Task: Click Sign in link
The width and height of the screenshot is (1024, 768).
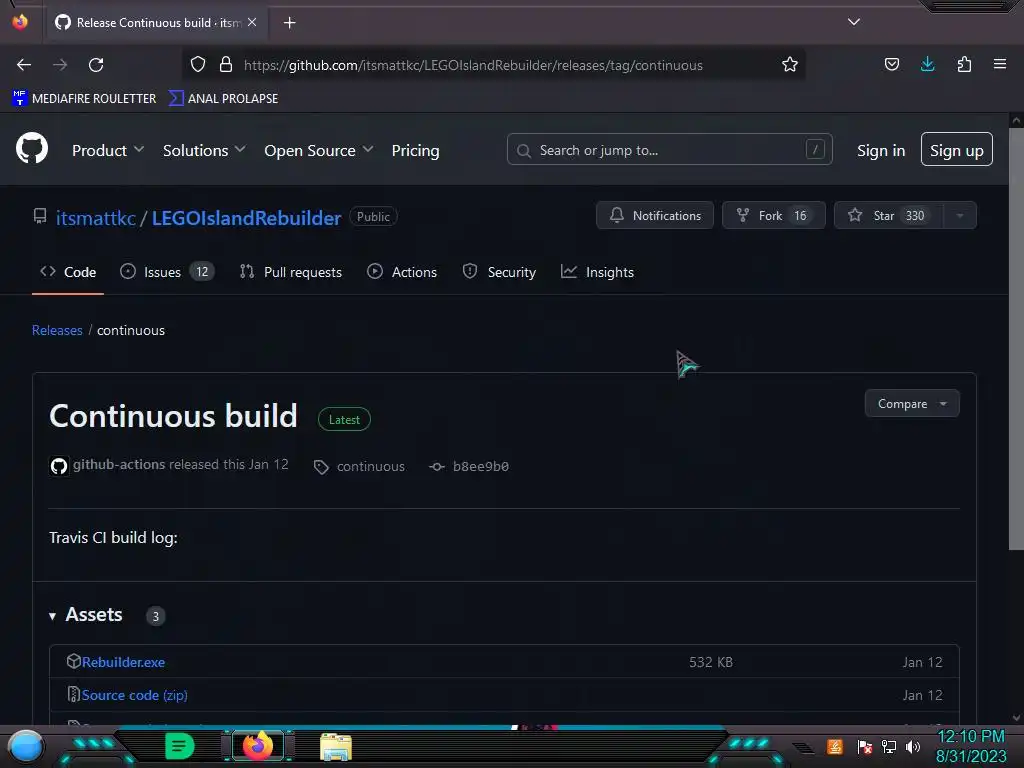Action: coord(881,150)
